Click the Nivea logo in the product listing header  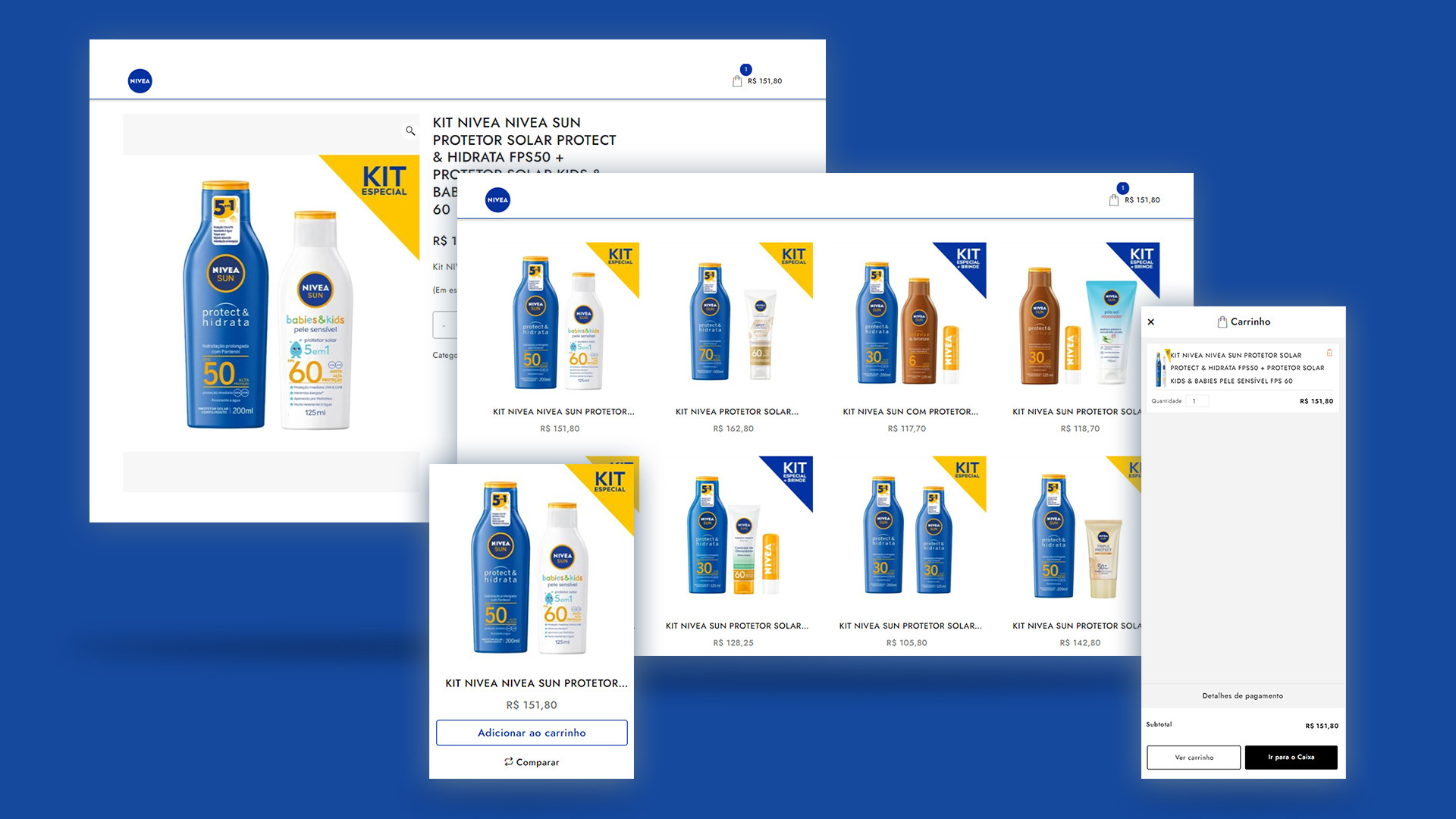pyautogui.click(x=497, y=200)
